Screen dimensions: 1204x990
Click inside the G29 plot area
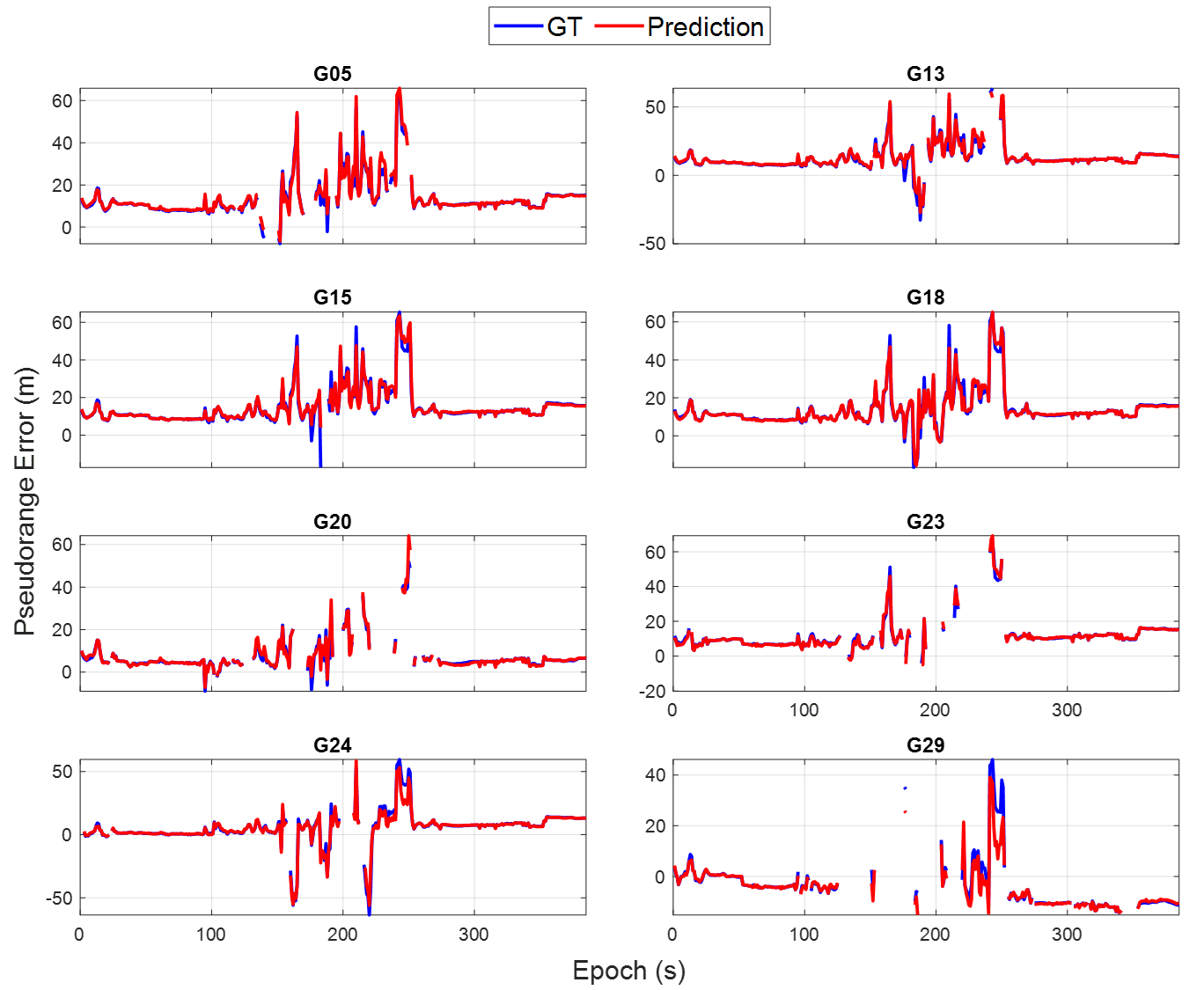pos(926,837)
